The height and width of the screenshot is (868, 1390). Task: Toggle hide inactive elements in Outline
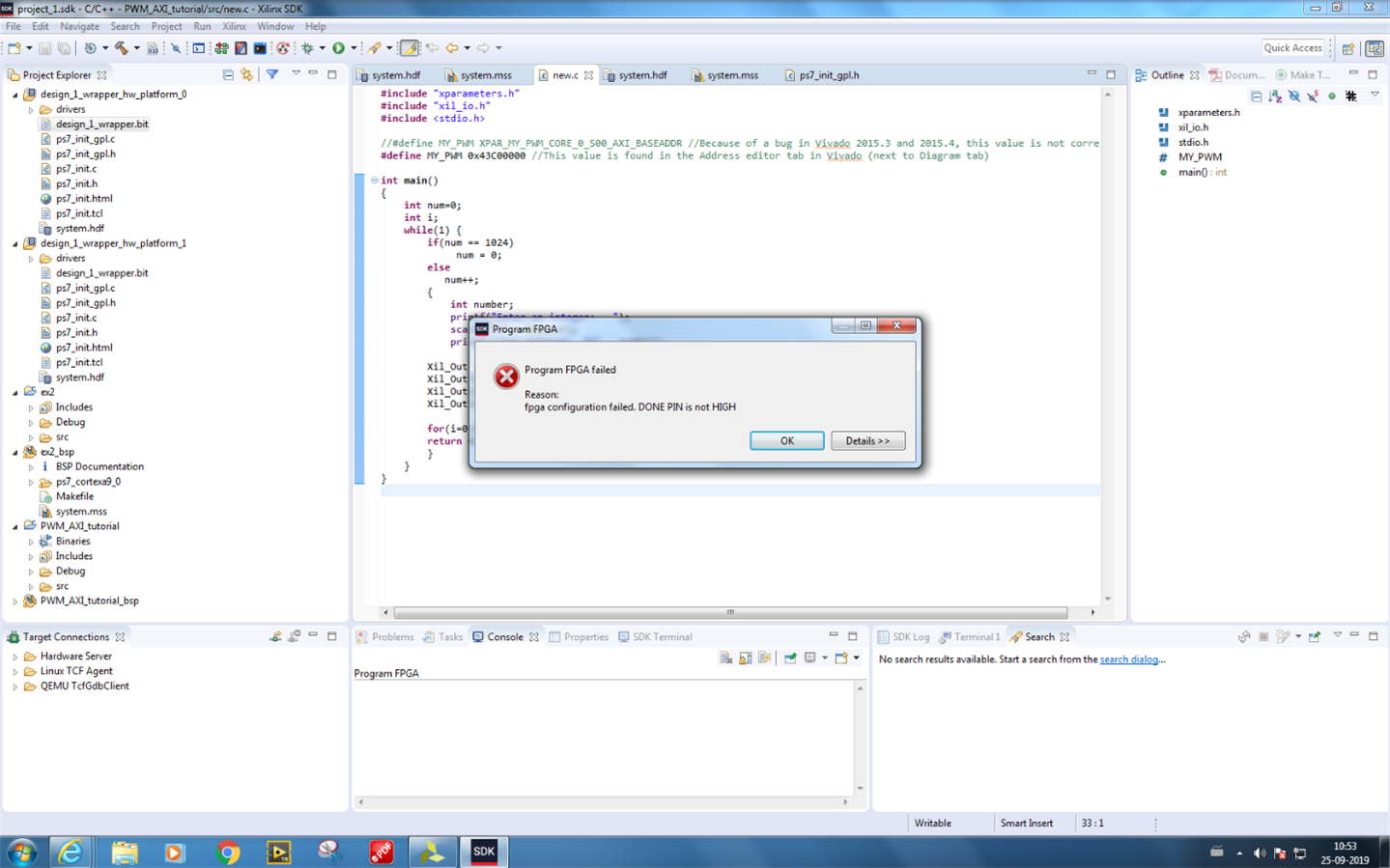point(1351,96)
